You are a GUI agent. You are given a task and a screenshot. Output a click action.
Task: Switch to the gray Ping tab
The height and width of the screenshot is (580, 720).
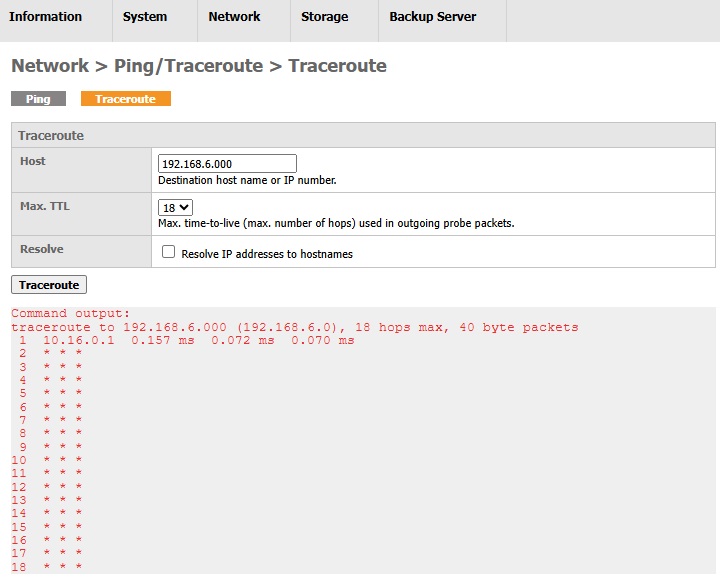(38, 99)
